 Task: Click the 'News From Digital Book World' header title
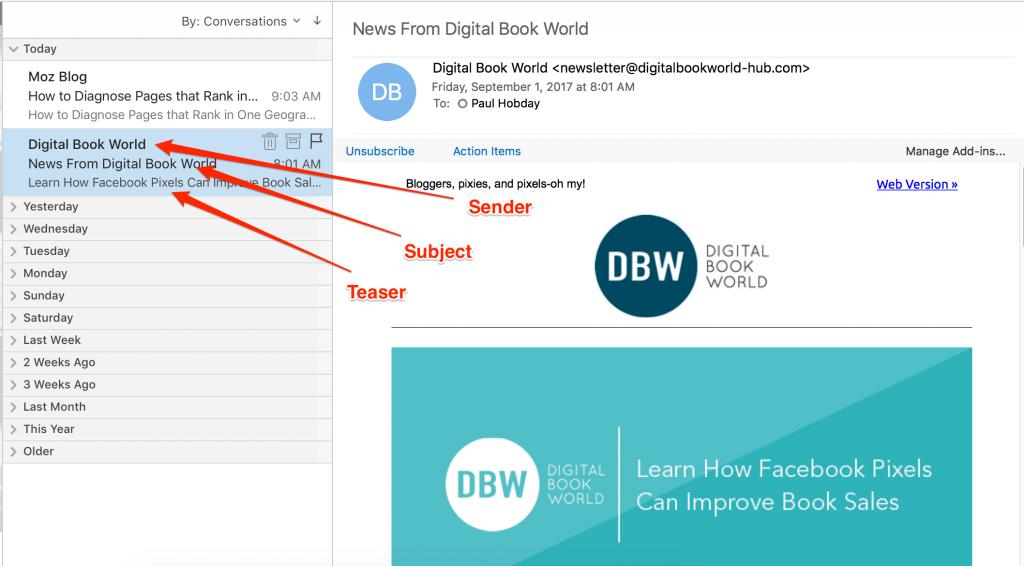coord(470,29)
